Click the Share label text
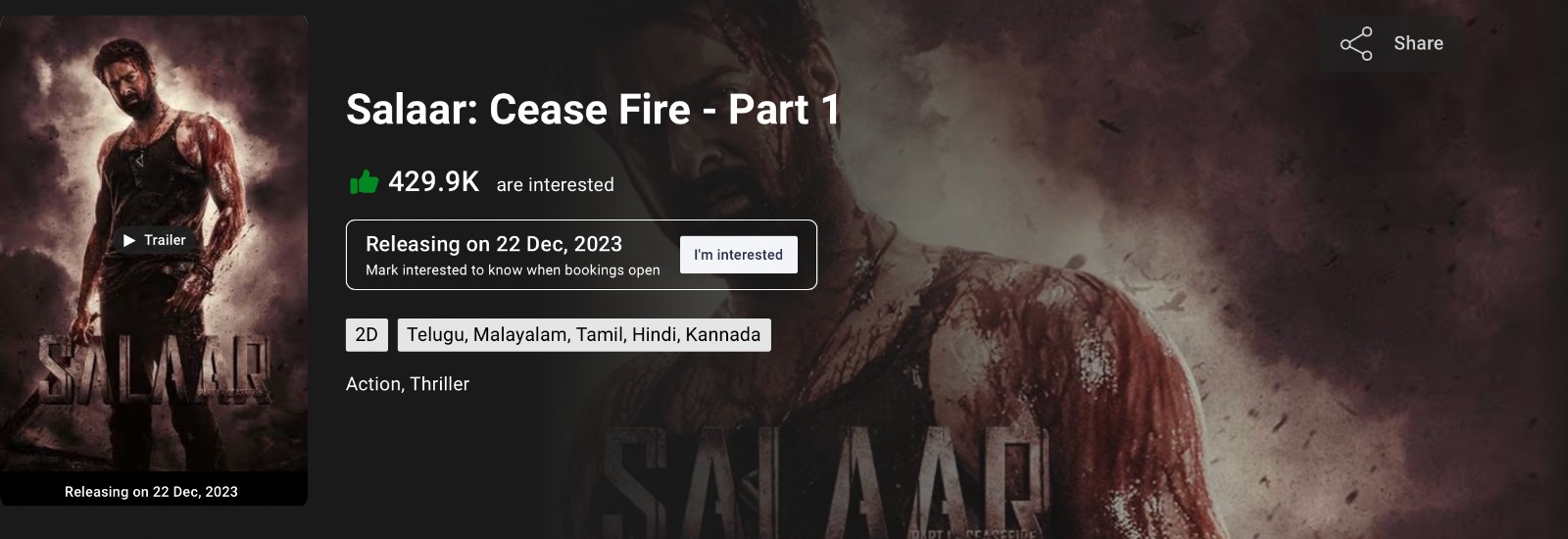The width and height of the screenshot is (1568, 539). point(1418,43)
